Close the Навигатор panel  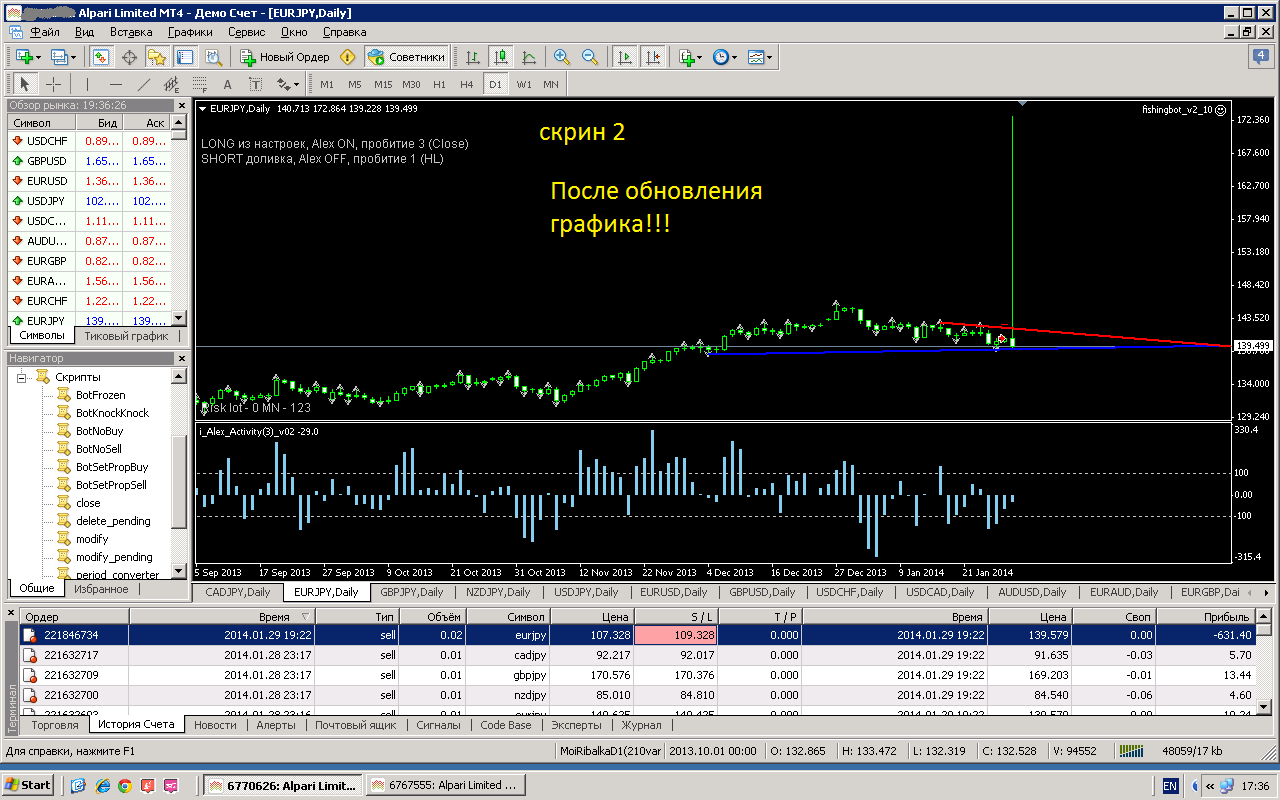point(180,358)
